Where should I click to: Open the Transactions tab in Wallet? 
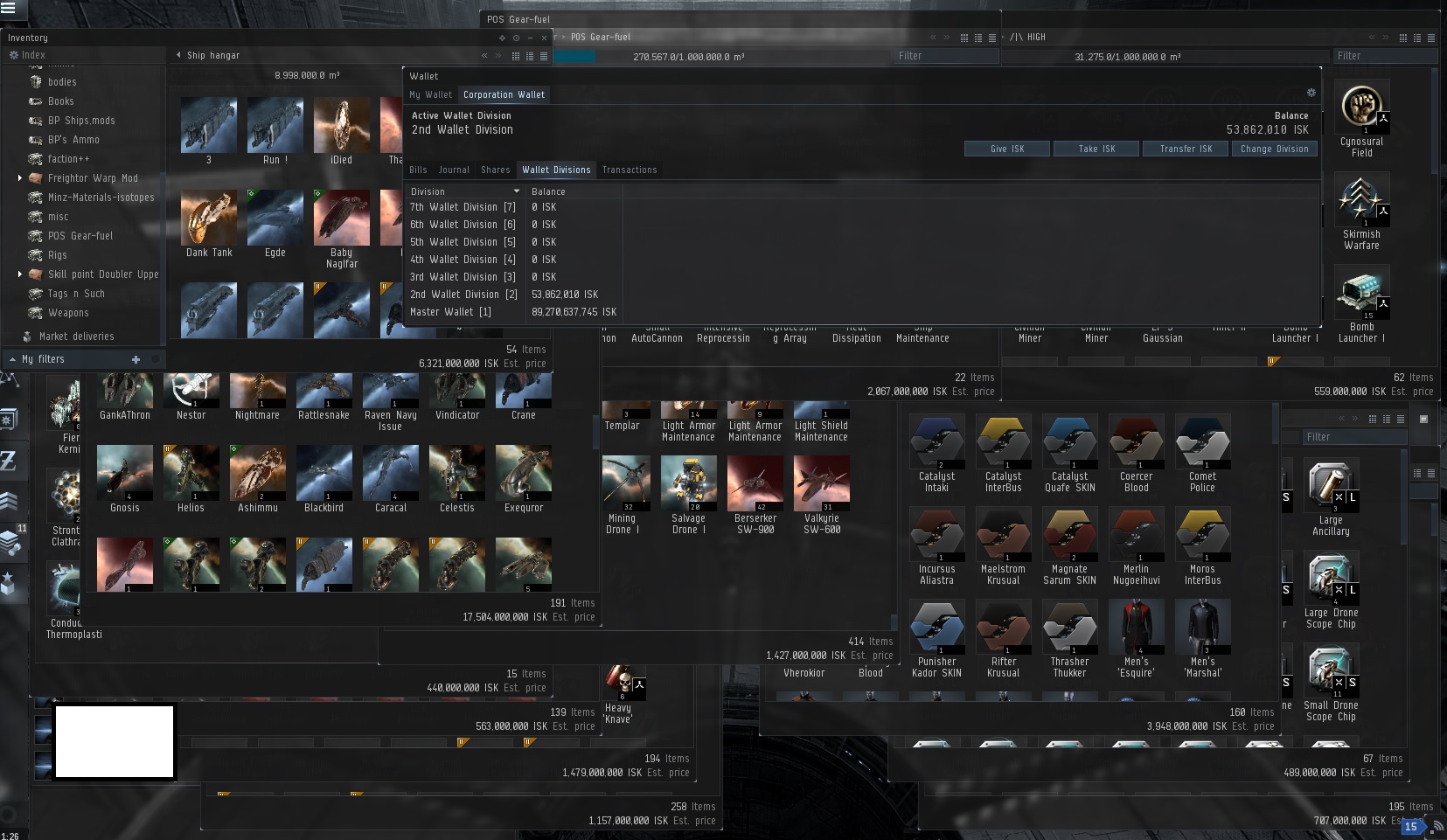pos(630,170)
